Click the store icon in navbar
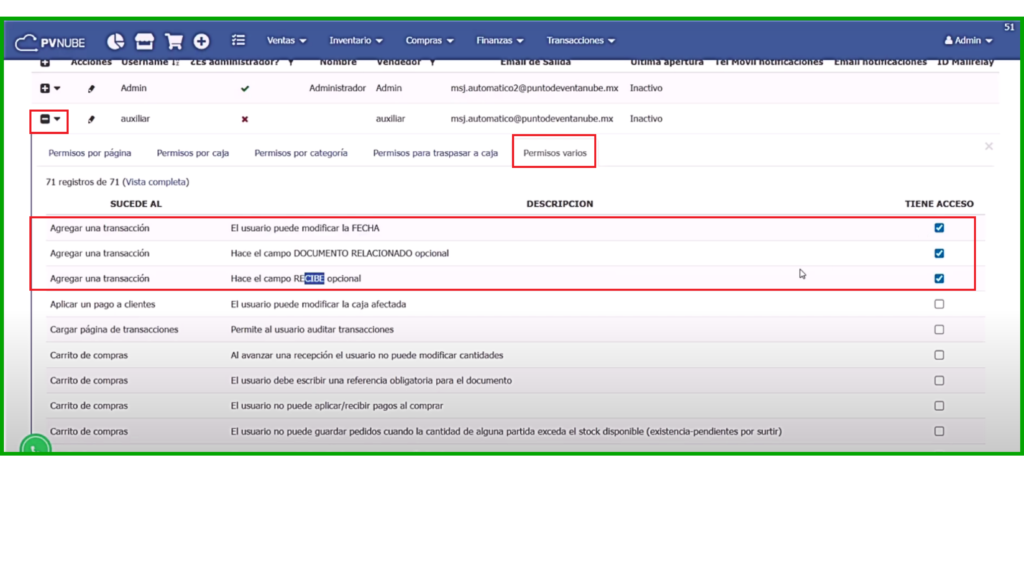The width and height of the screenshot is (1024, 576). click(145, 41)
